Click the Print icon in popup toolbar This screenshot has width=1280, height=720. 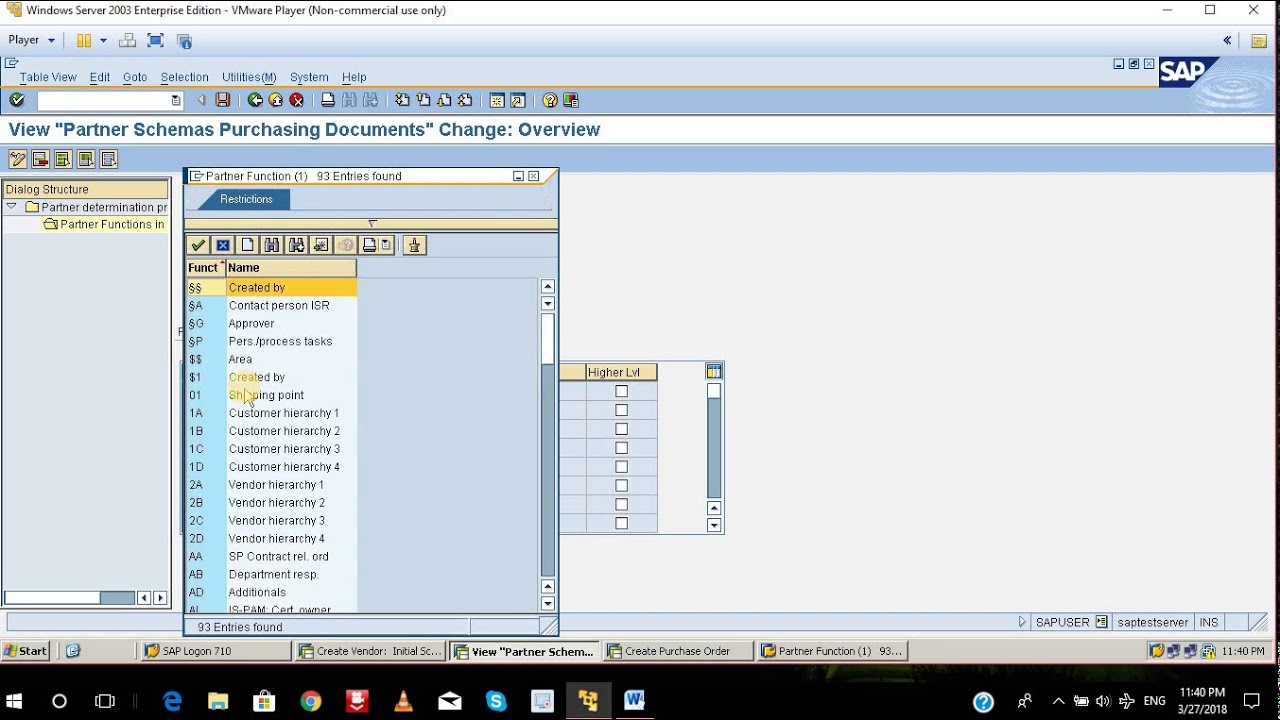coord(369,245)
